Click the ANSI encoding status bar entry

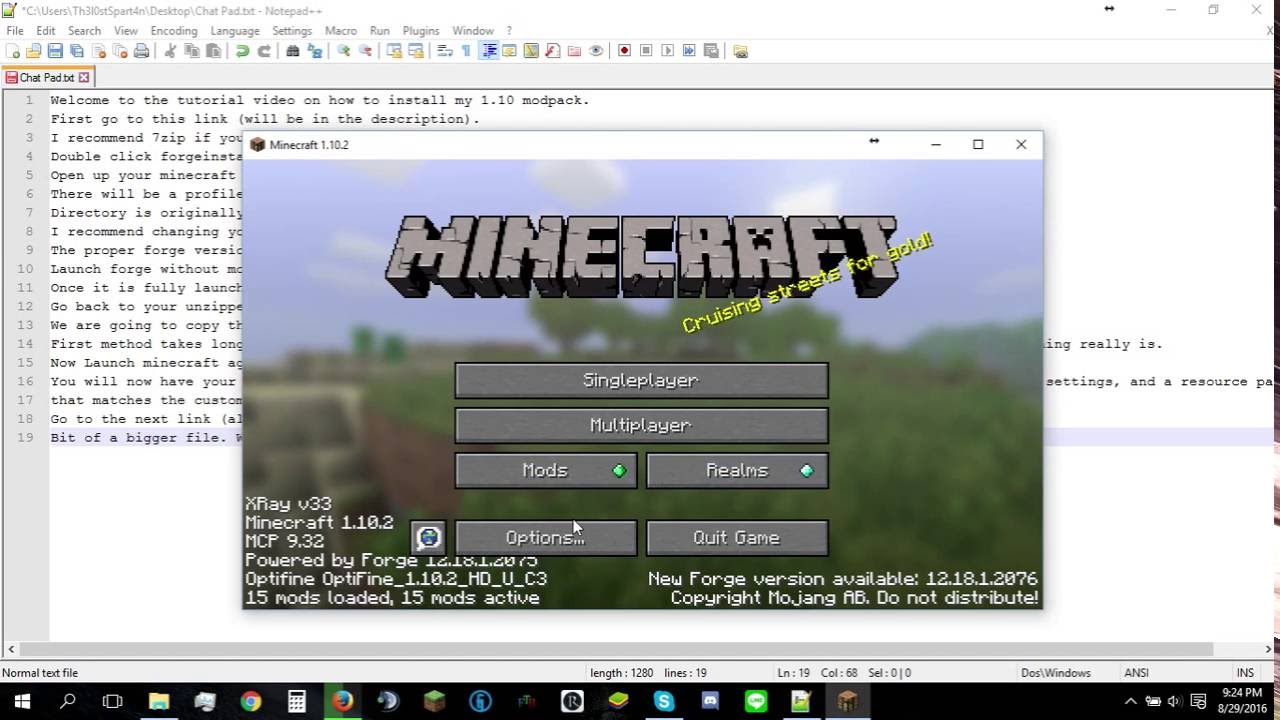click(1136, 673)
